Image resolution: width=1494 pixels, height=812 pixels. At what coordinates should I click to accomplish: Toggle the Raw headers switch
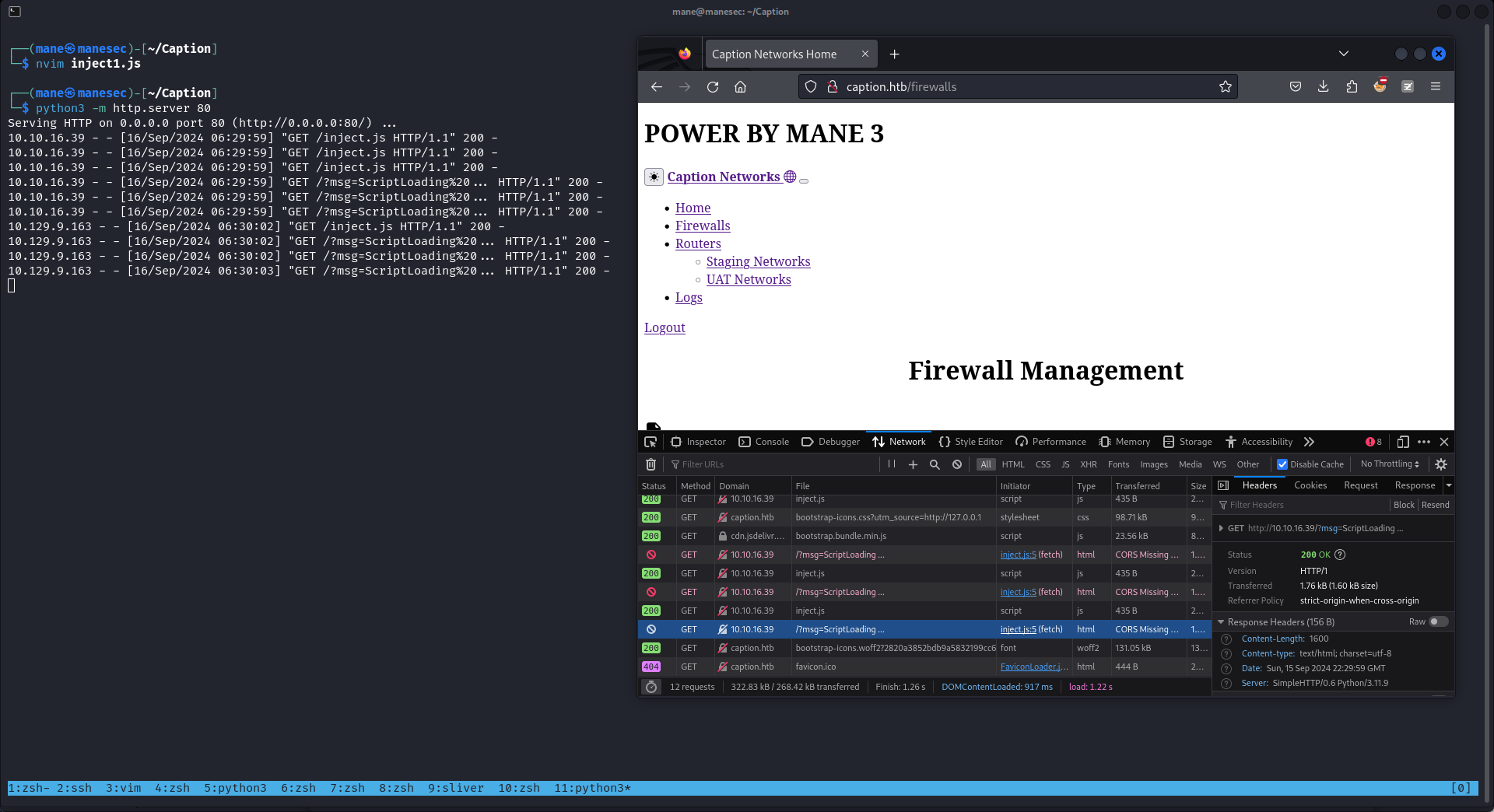[1439, 621]
